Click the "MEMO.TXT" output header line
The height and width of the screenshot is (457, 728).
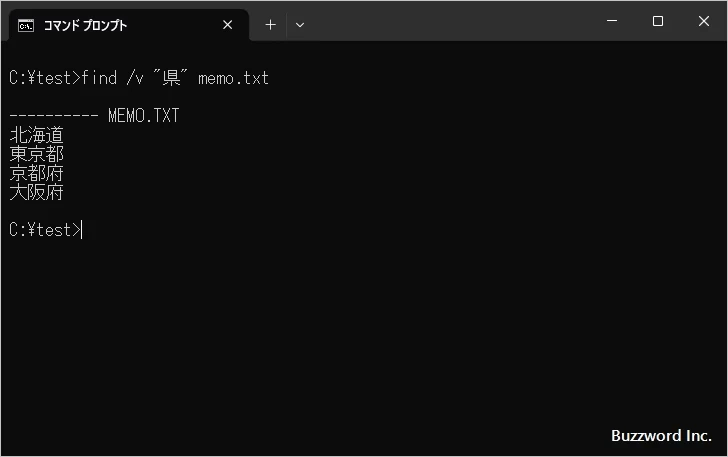click(143, 116)
